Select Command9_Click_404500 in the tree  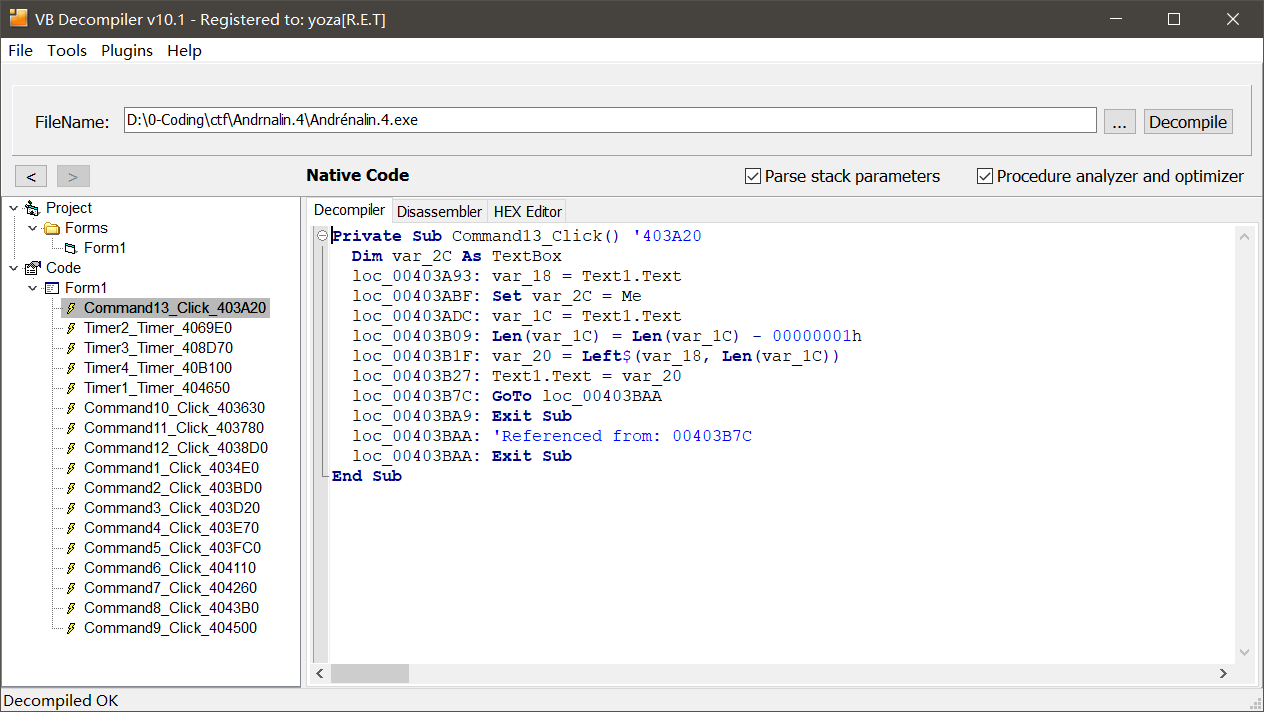coord(170,628)
